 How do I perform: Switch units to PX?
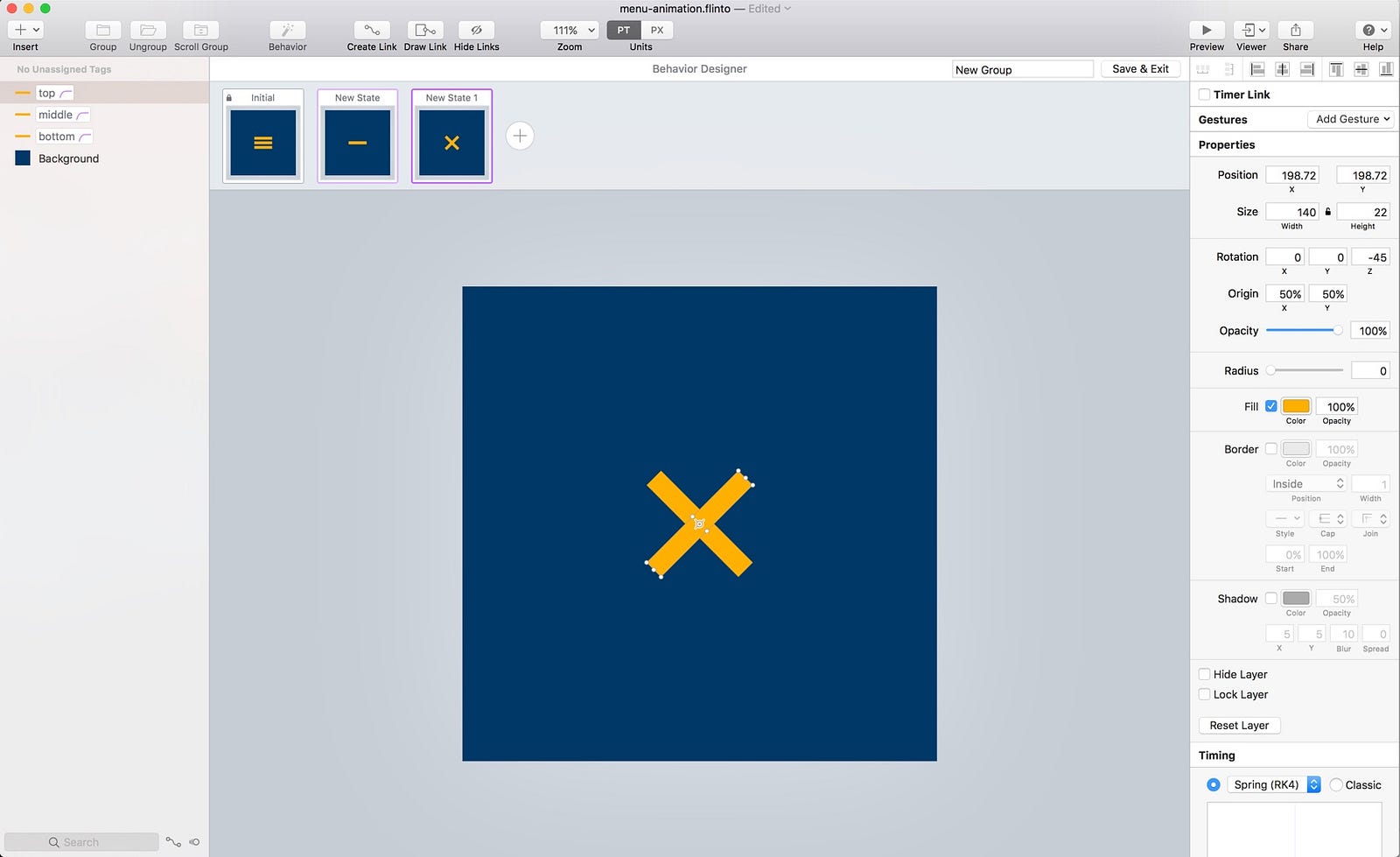(x=657, y=30)
